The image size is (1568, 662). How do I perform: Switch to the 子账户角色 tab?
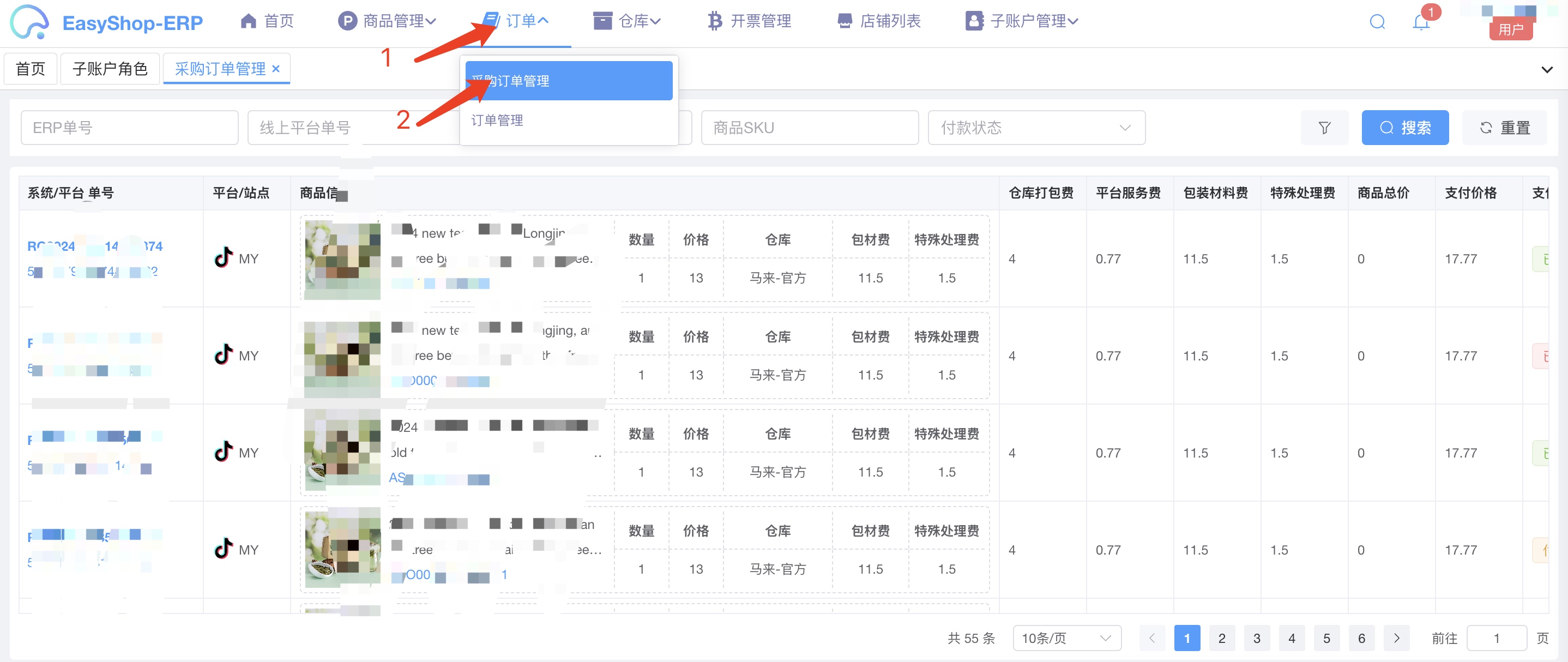(110, 69)
